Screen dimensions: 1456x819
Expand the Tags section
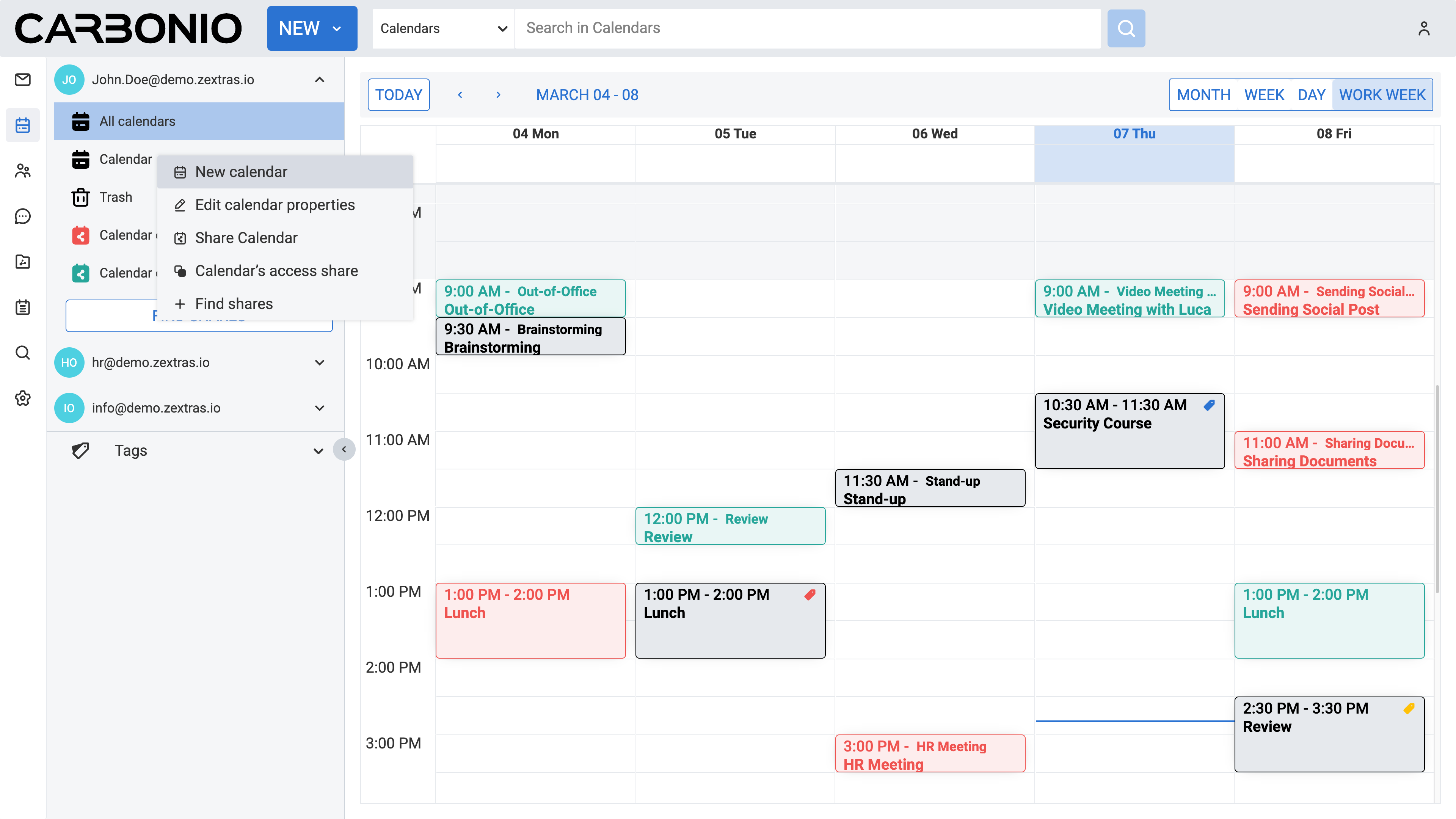pos(318,450)
